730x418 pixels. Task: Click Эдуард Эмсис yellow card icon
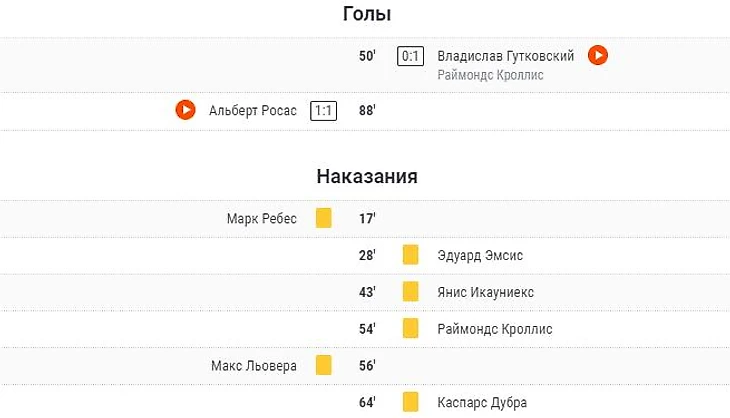tap(410, 255)
